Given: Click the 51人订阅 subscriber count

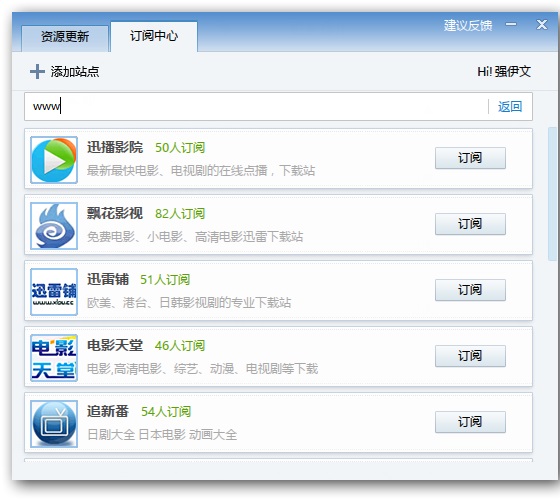Looking at the screenshot, I should [x=165, y=280].
